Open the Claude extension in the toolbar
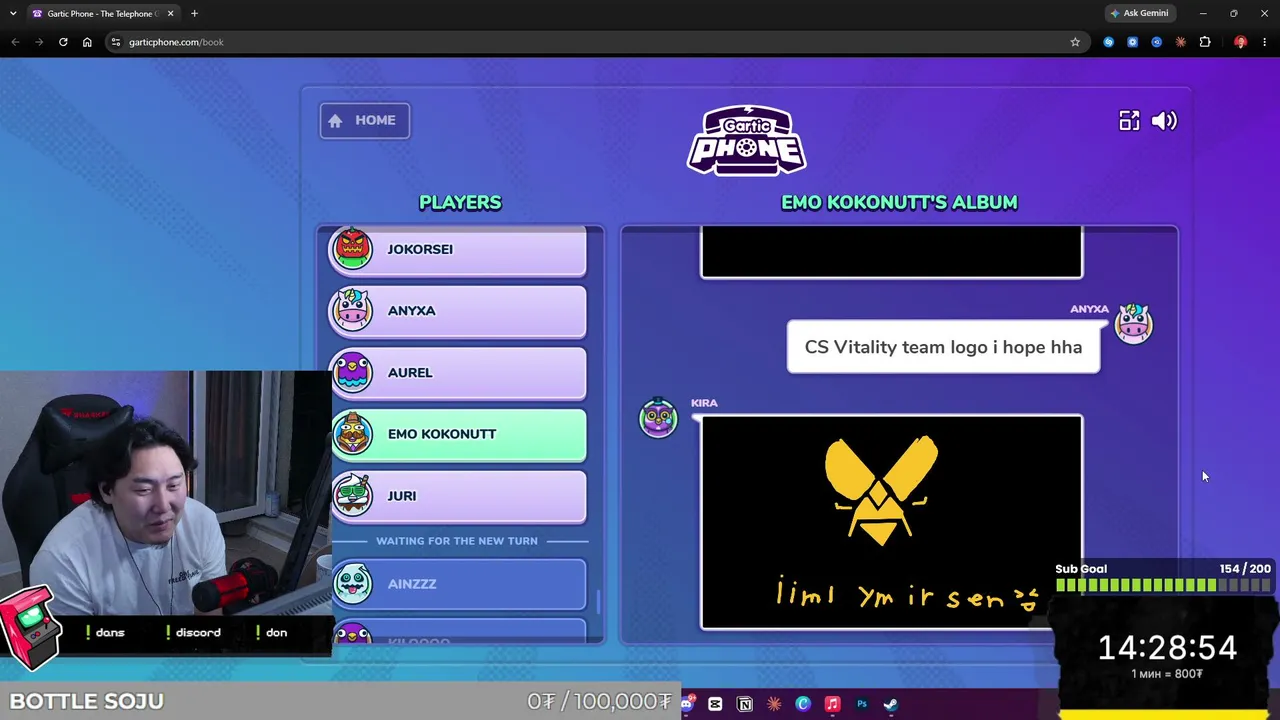The width and height of the screenshot is (1280, 720). pos(1181,42)
